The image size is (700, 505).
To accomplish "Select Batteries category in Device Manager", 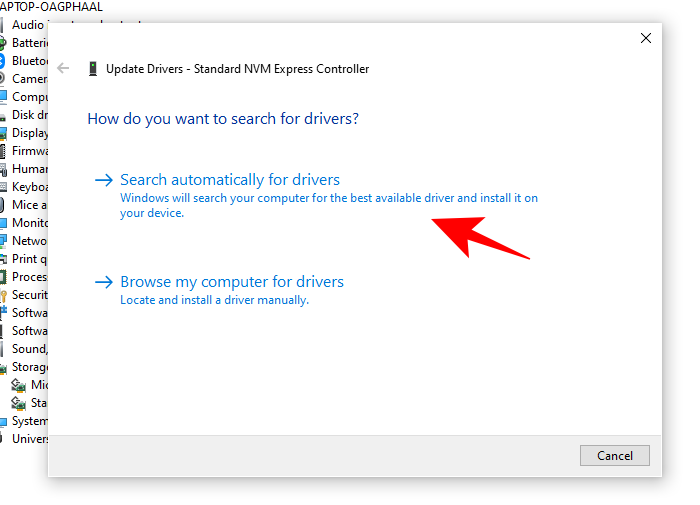I will 30,43.
